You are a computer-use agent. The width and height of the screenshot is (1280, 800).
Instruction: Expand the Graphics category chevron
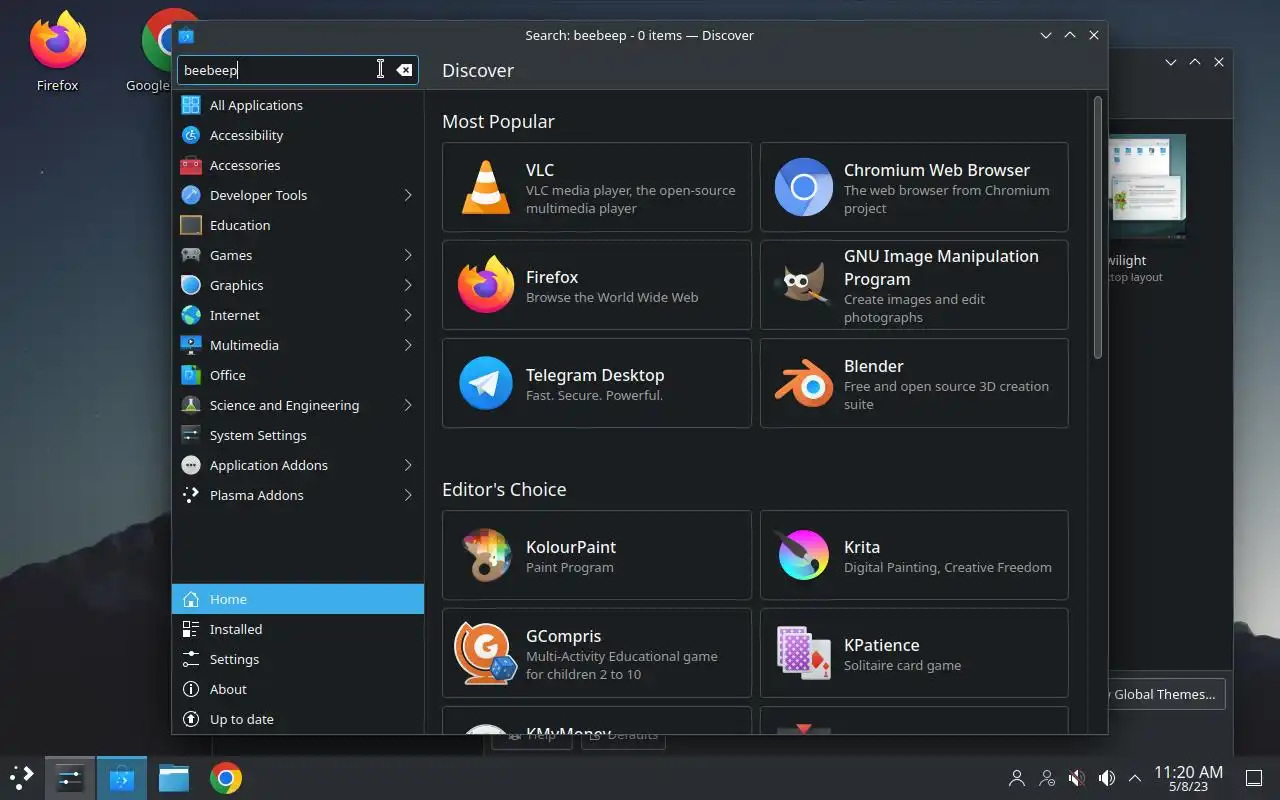408,285
